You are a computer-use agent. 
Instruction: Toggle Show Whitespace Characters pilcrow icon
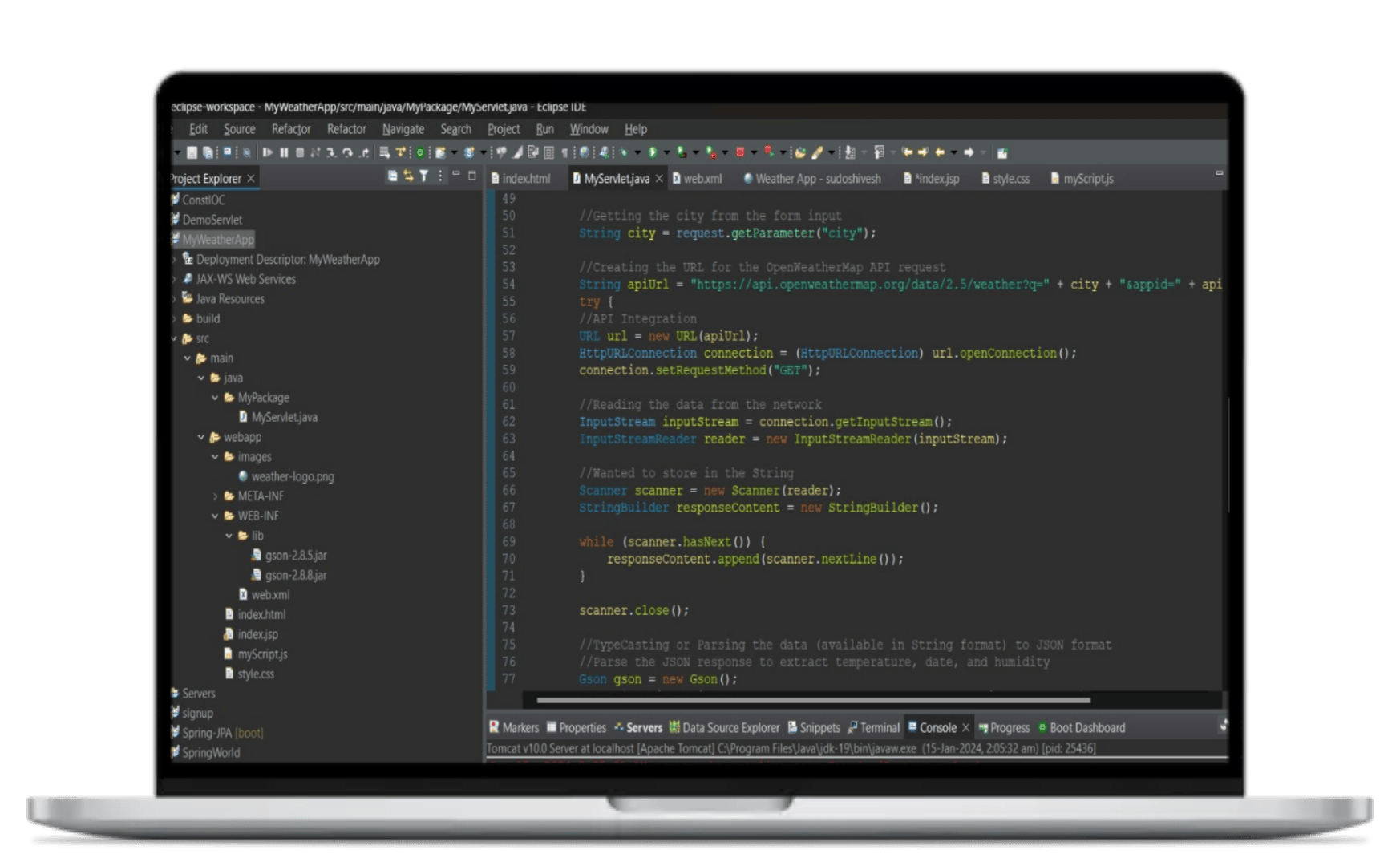(564, 152)
